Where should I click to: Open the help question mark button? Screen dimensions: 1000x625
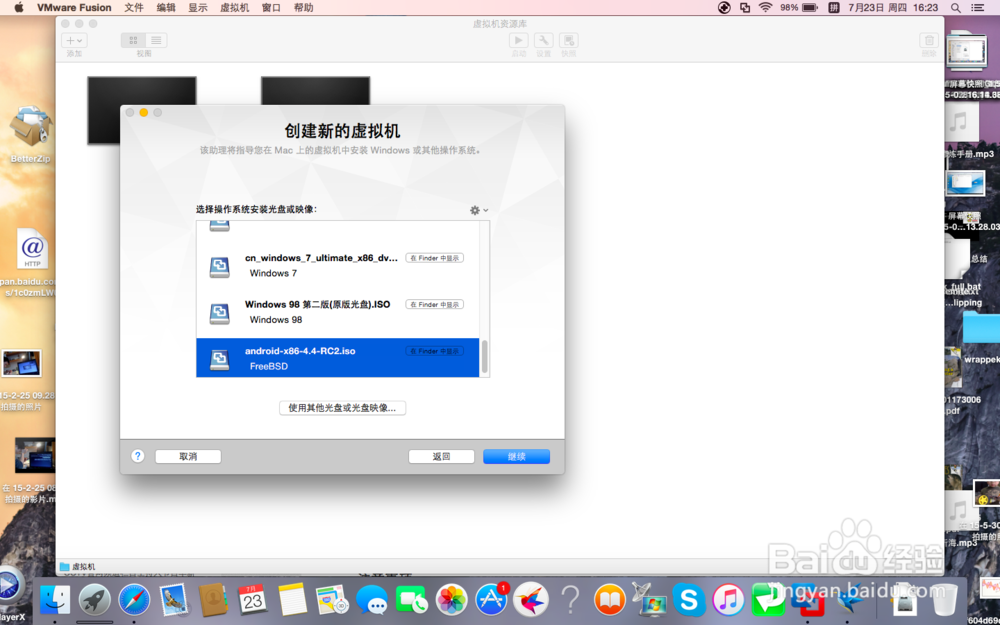pos(138,456)
